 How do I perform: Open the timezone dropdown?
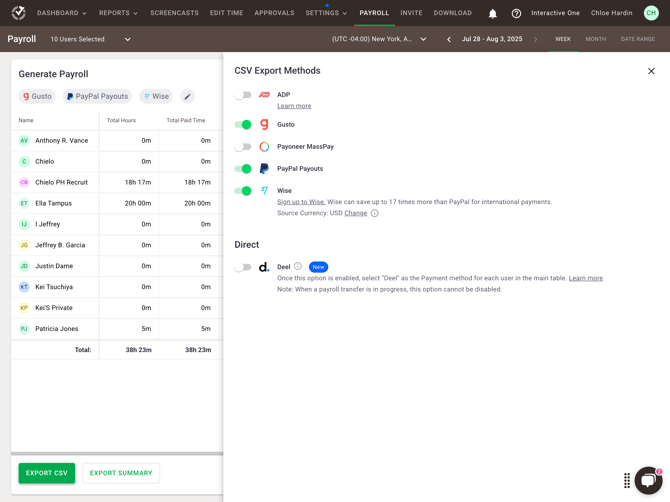[379, 39]
